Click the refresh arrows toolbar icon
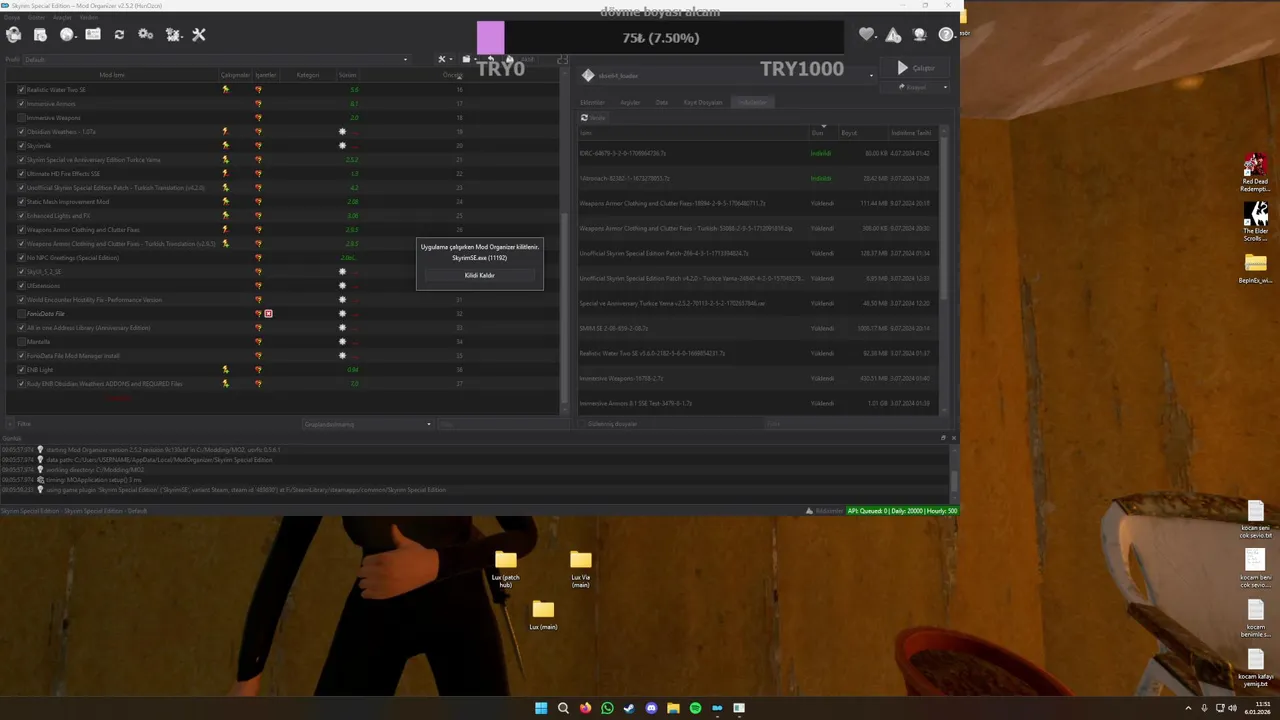The height and width of the screenshot is (720, 1280). (119, 35)
